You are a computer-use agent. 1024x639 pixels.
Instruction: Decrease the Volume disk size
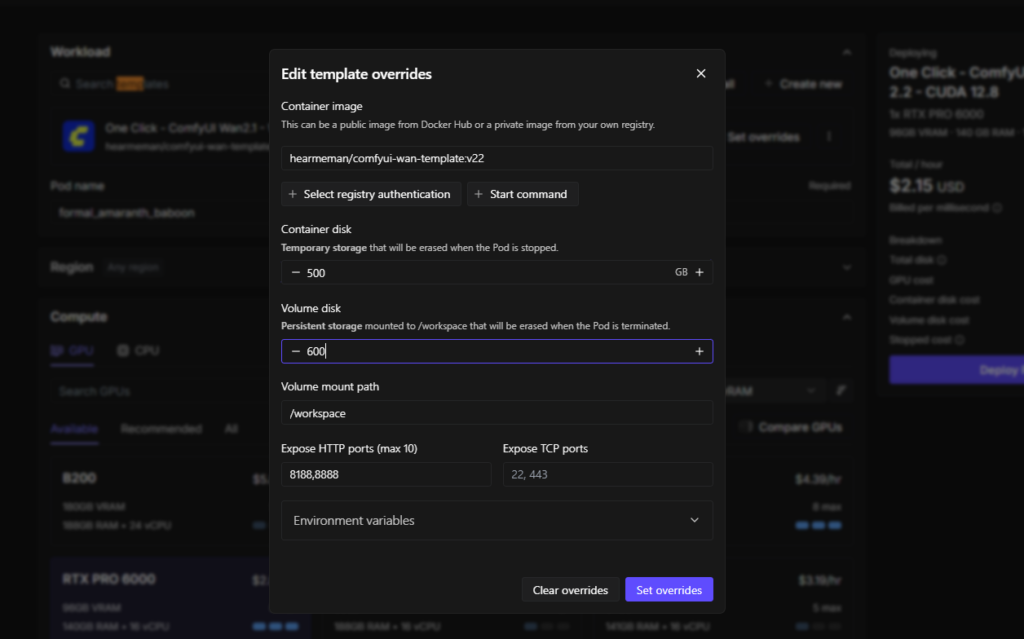click(x=296, y=352)
